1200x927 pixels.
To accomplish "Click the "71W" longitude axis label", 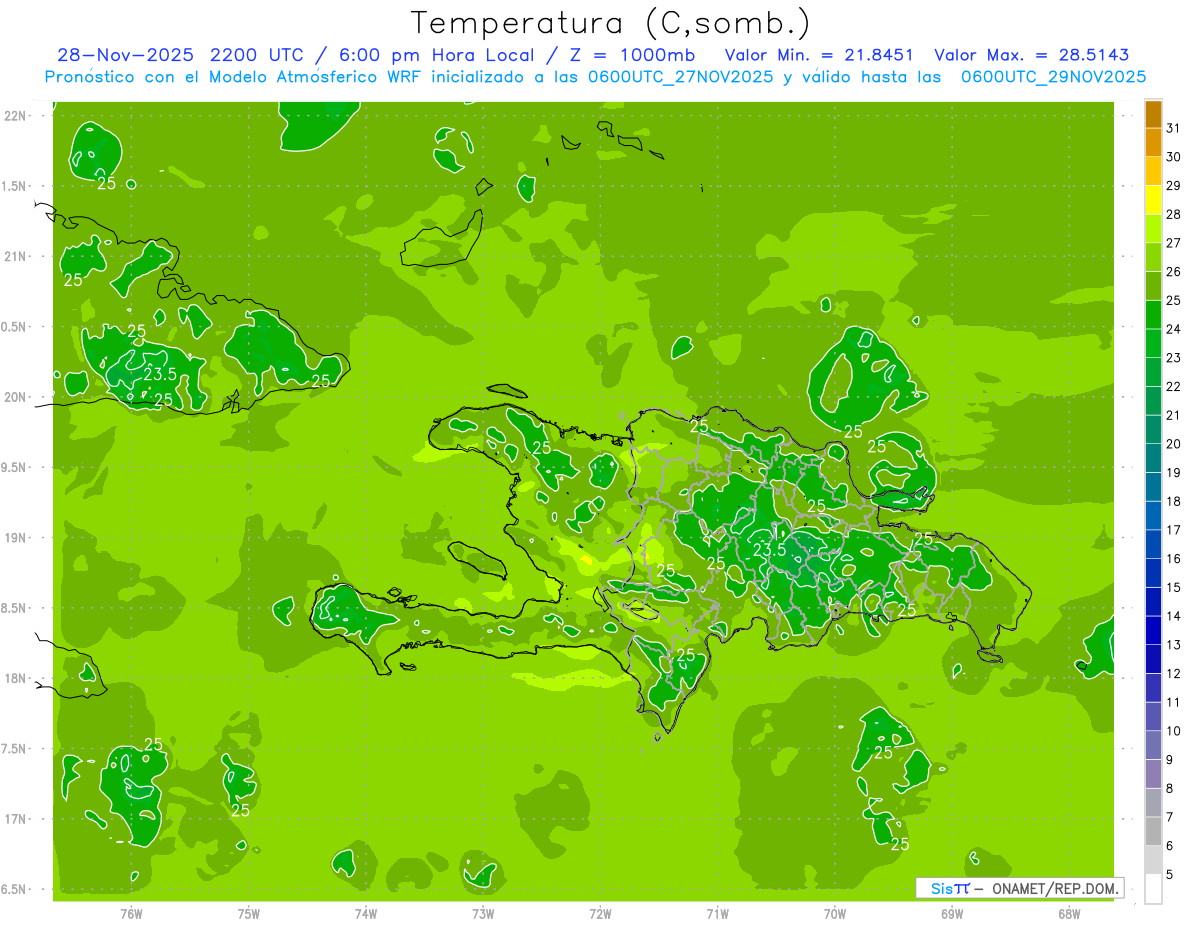I will (x=717, y=913).
